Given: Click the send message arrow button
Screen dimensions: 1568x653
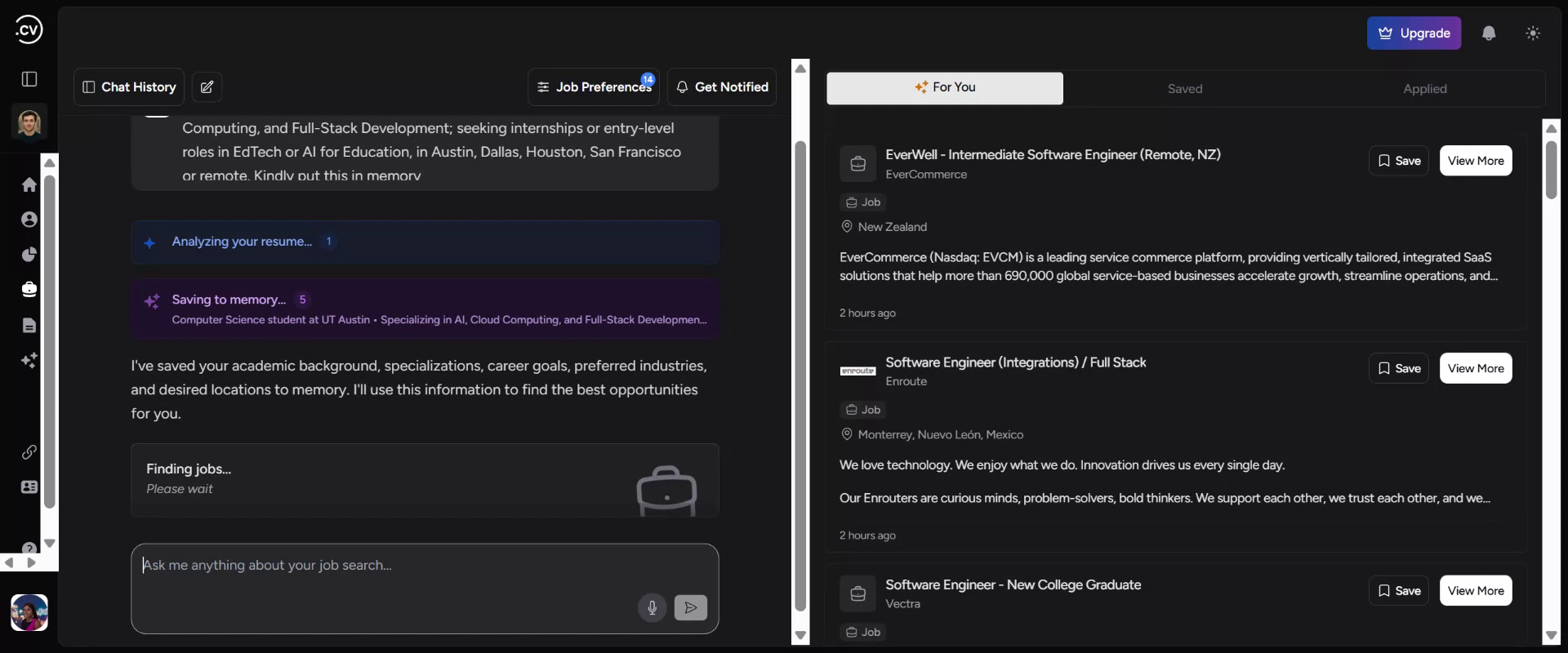Looking at the screenshot, I should [691, 607].
